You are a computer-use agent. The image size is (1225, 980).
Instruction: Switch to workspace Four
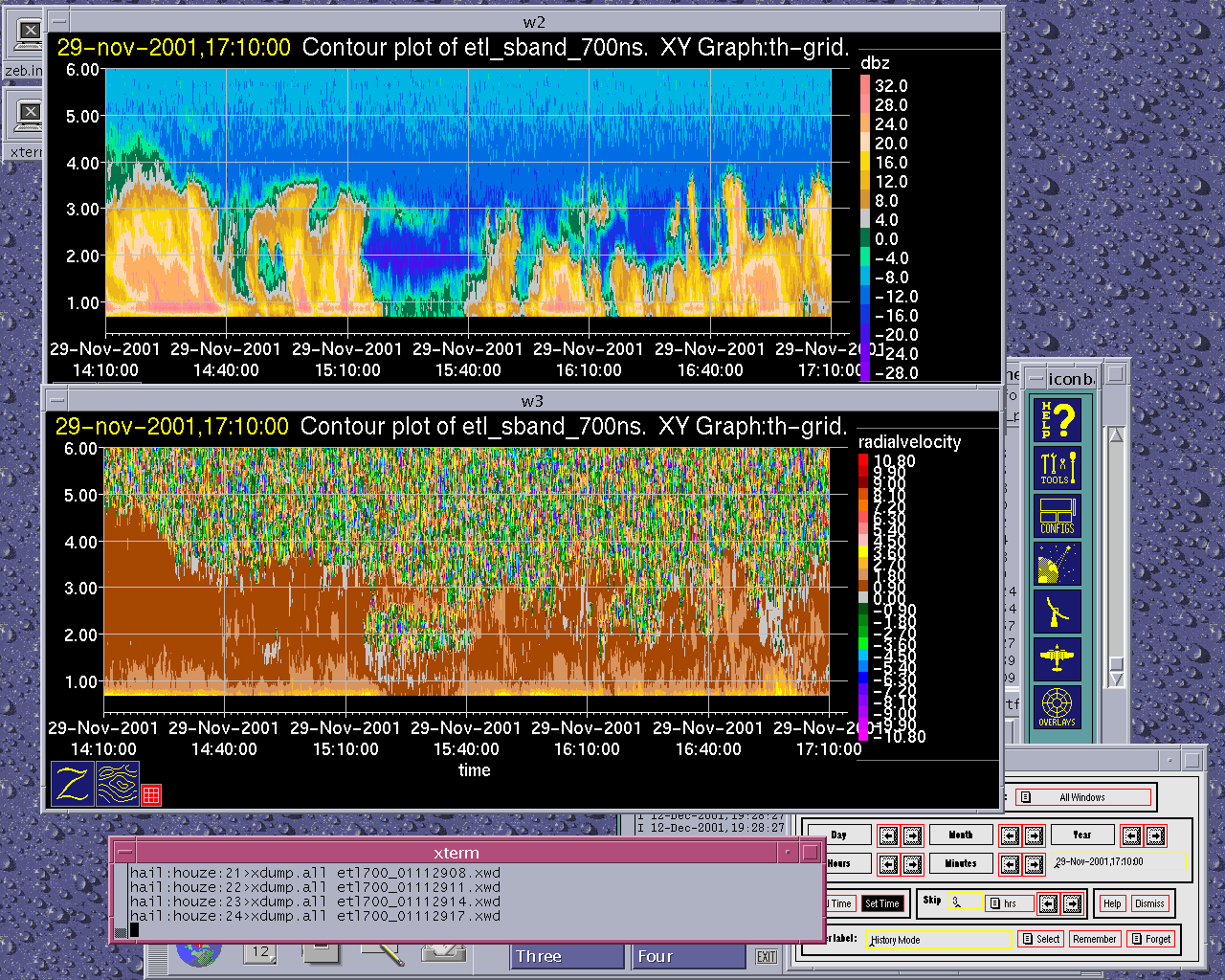point(687,956)
